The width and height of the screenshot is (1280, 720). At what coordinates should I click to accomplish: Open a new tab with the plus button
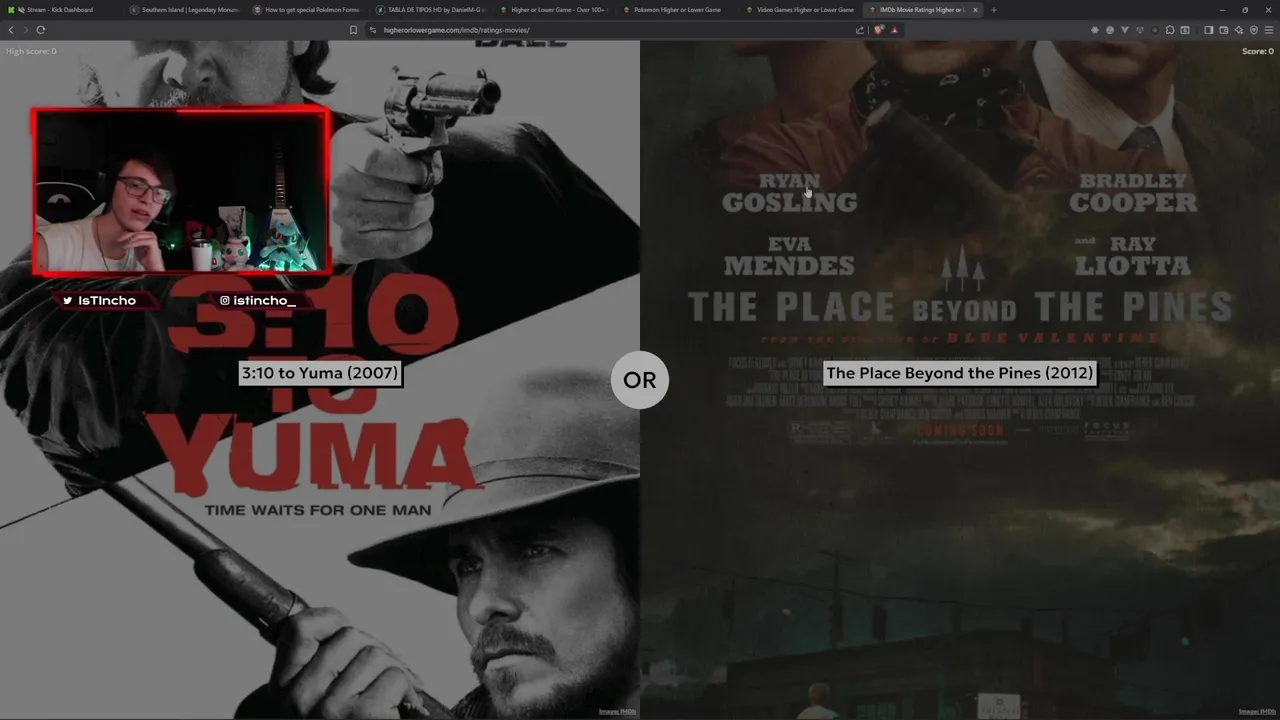pyautogui.click(x=993, y=10)
